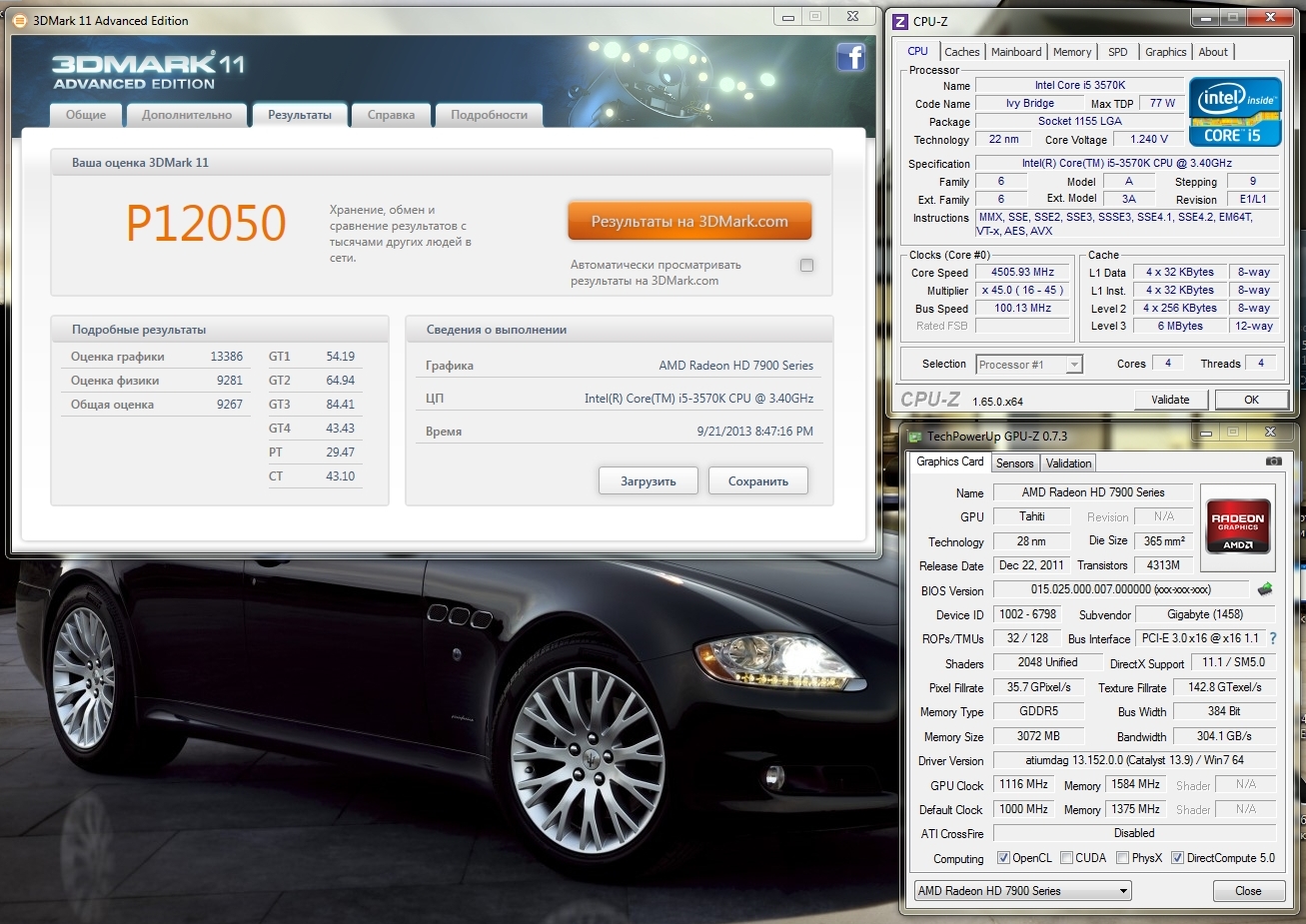Click the CPU Name field Intel Core i5 3570K
Image resolution: width=1306 pixels, height=924 pixels.
click(1079, 85)
